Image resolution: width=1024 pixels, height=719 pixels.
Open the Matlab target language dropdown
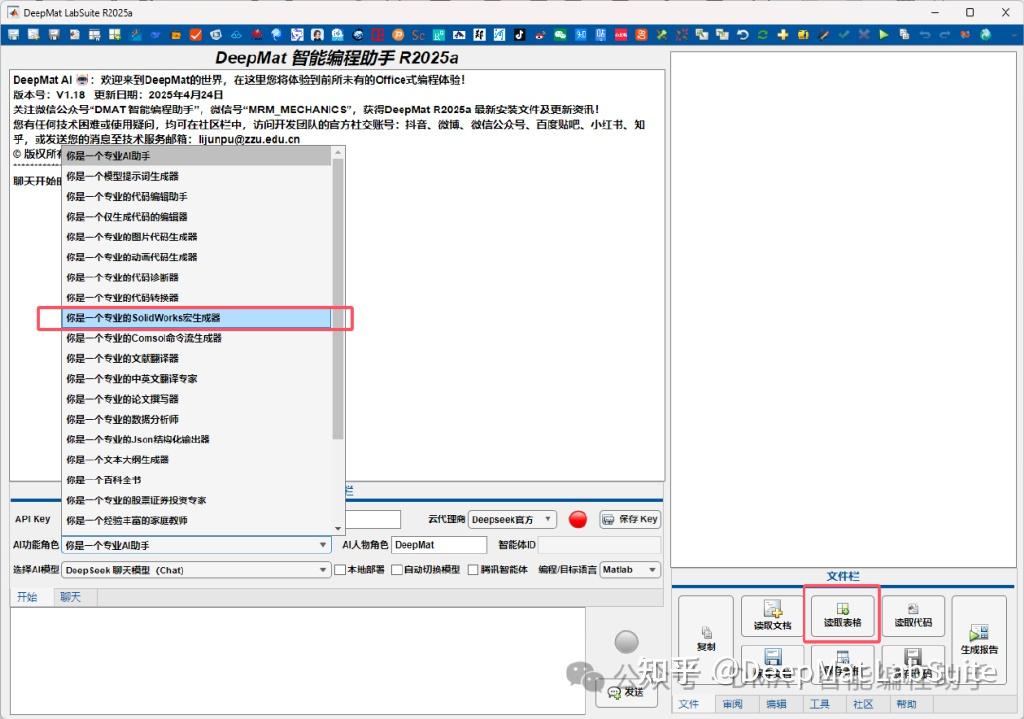click(x=630, y=569)
